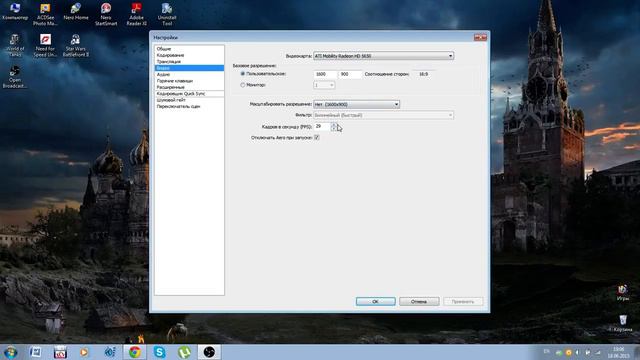The width and height of the screenshot is (640, 360).
Task: Open Adobe Reader XI desktop icon
Action: tap(136, 14)
